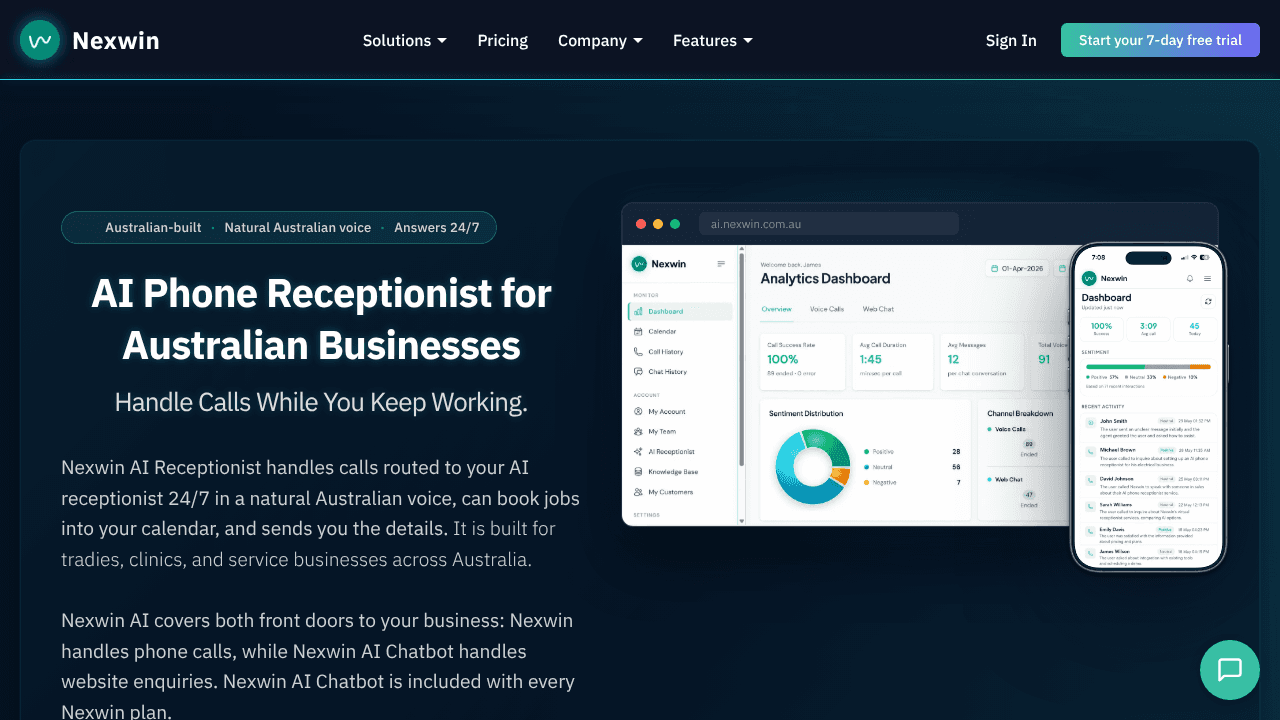Click the yellow window dot in browser mockup
Viewport: 1280px width, 720px height.
[658, 224]
